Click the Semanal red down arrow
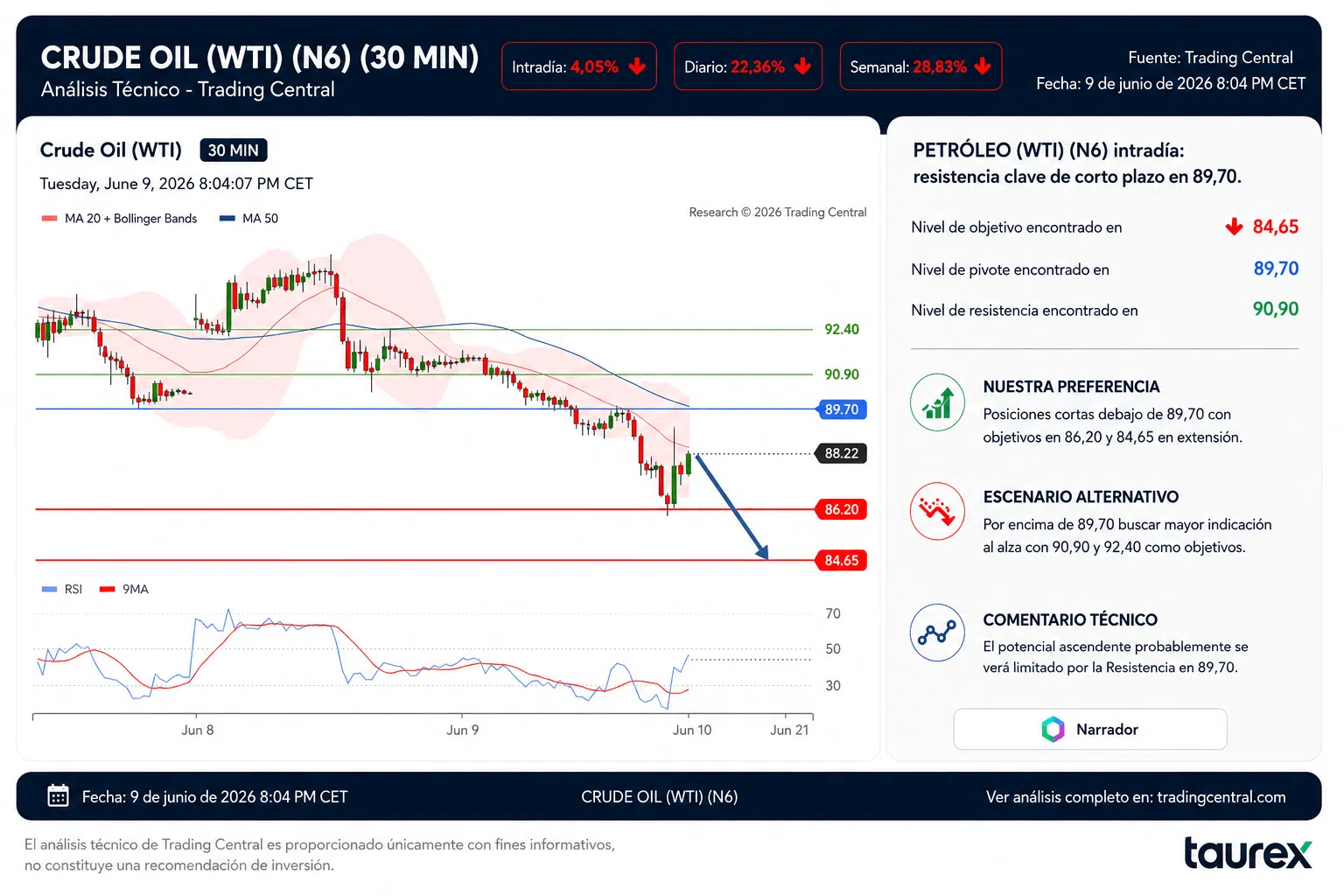 coord(983,66)
